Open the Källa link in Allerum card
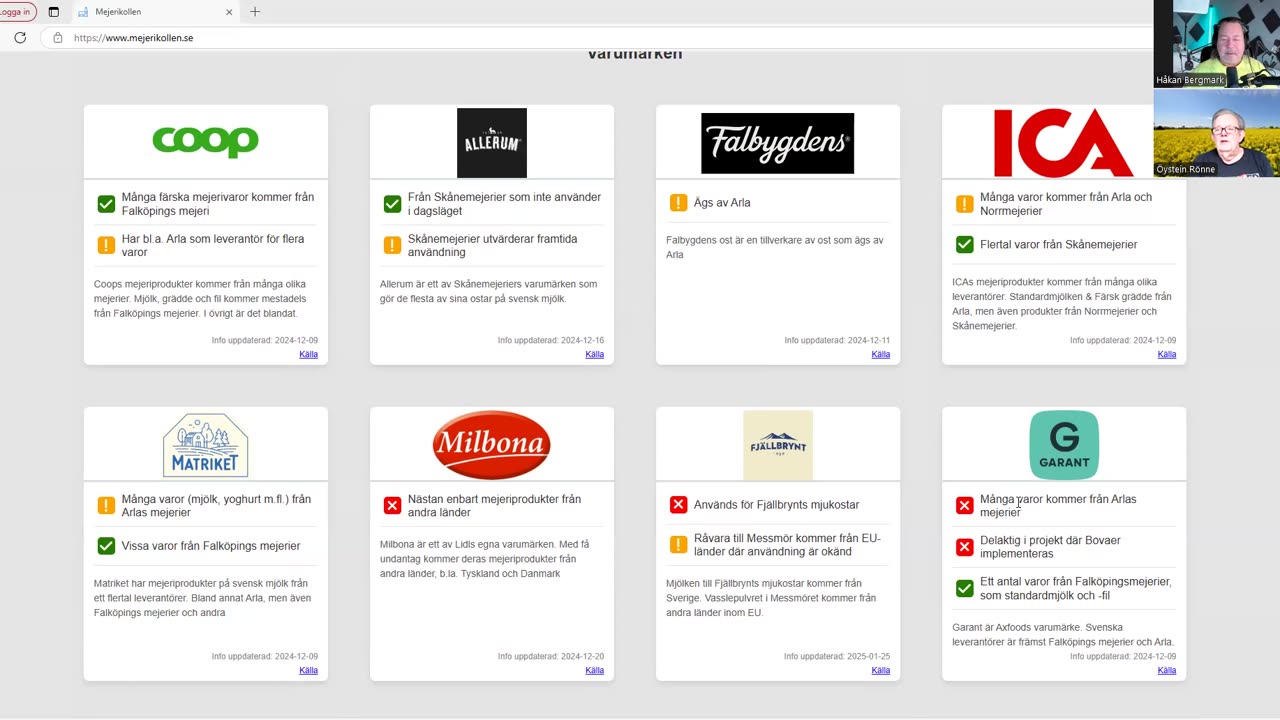 594,354
